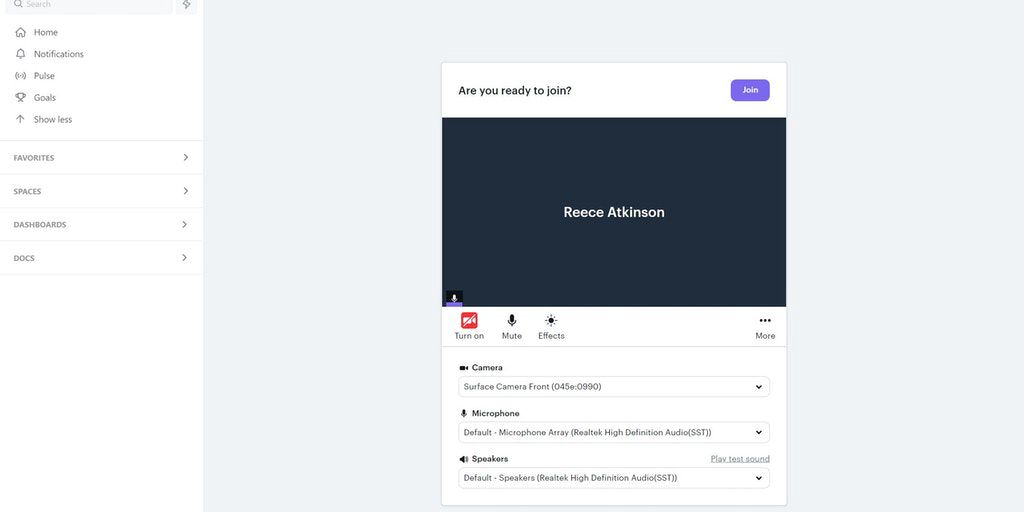Click the Goals trophy icon

pyautogui.click(x=20, y=97)
